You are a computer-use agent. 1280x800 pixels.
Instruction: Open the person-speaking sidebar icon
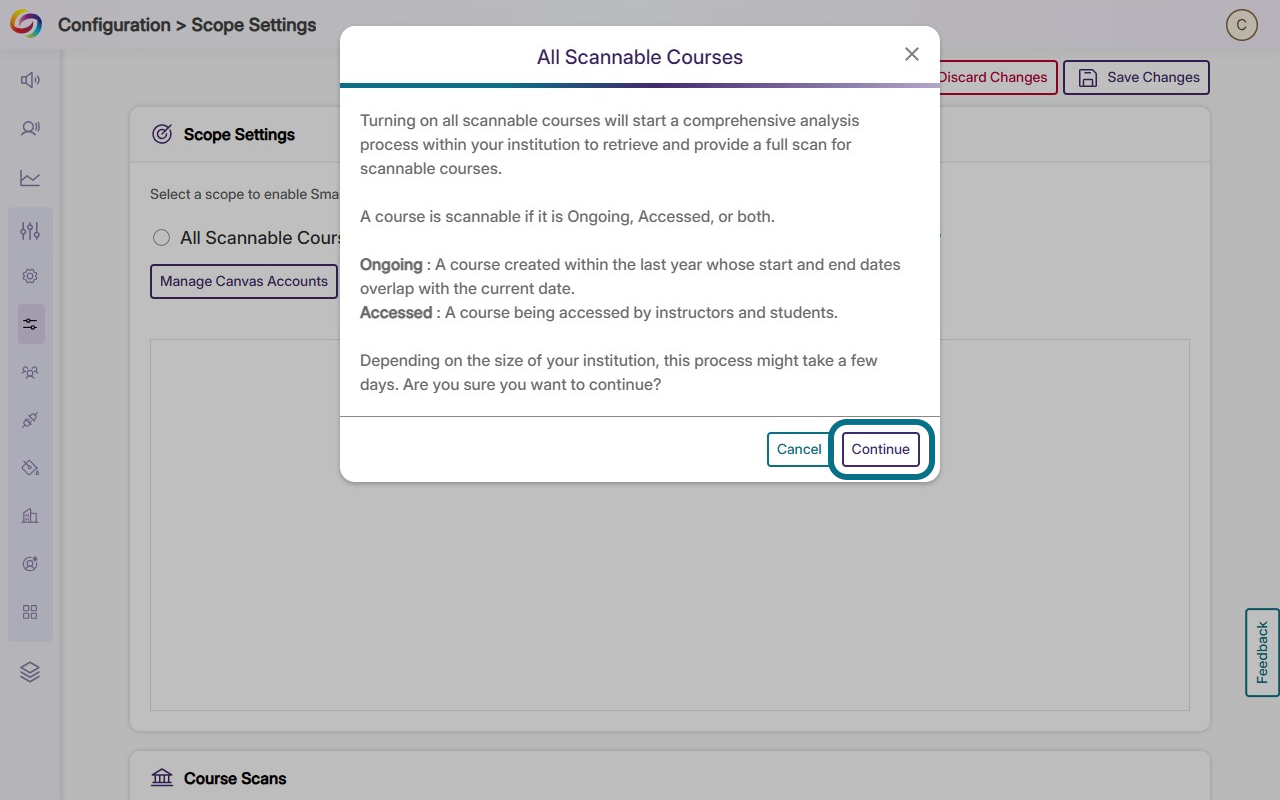coord(30,128)
